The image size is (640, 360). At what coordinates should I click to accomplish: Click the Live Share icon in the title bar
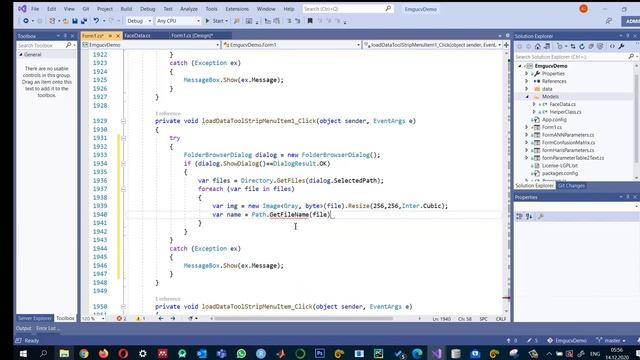[x=609, y=21]
